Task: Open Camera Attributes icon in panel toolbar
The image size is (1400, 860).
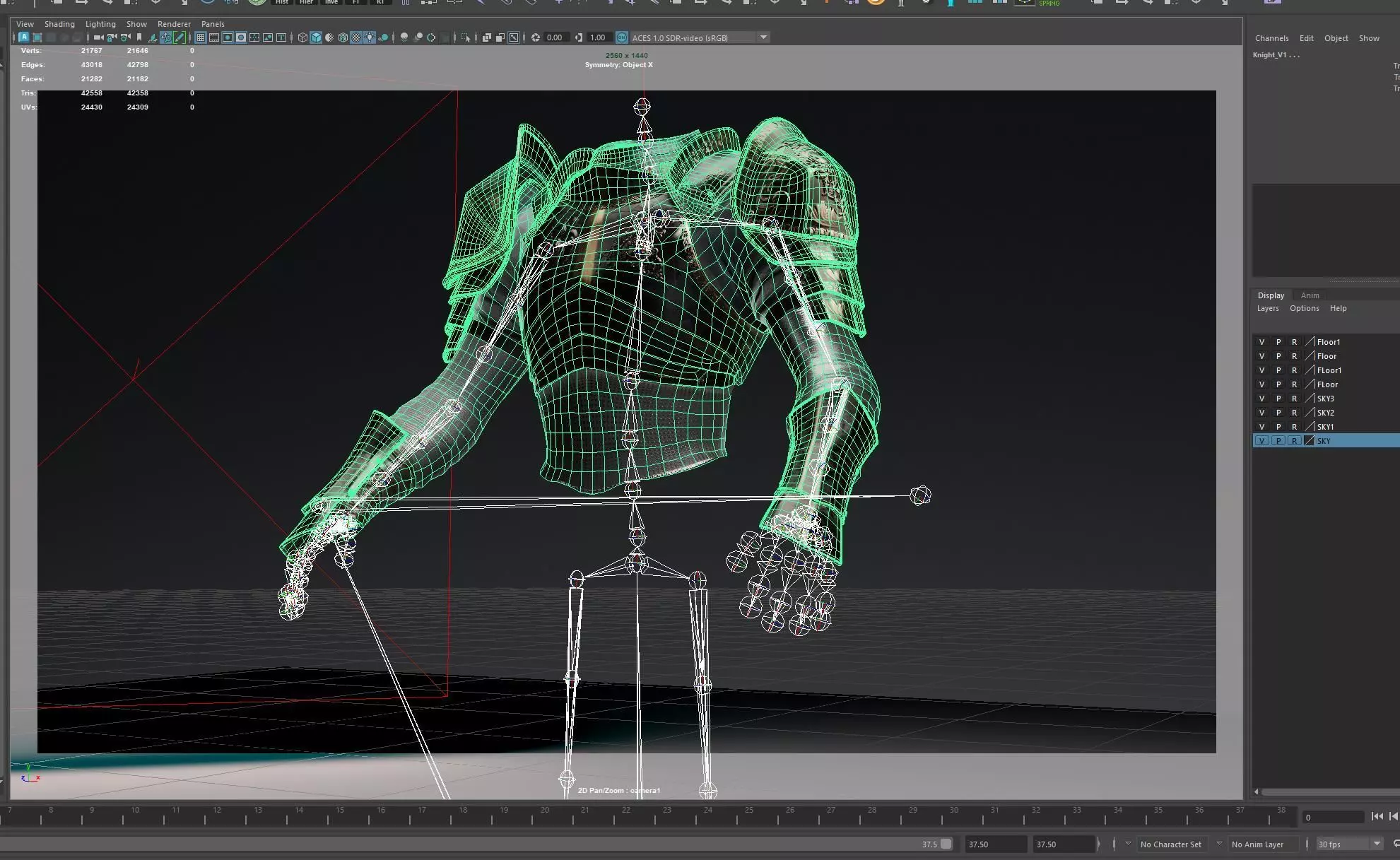Action: point(126,37)
